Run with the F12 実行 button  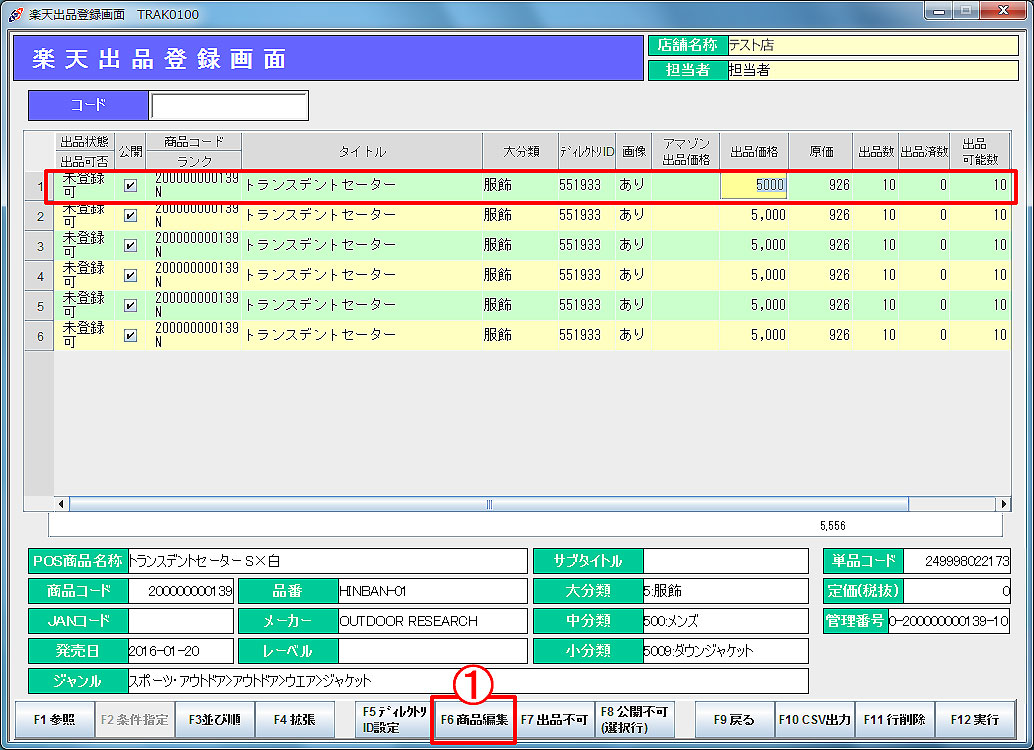click(x=974, y=719)
